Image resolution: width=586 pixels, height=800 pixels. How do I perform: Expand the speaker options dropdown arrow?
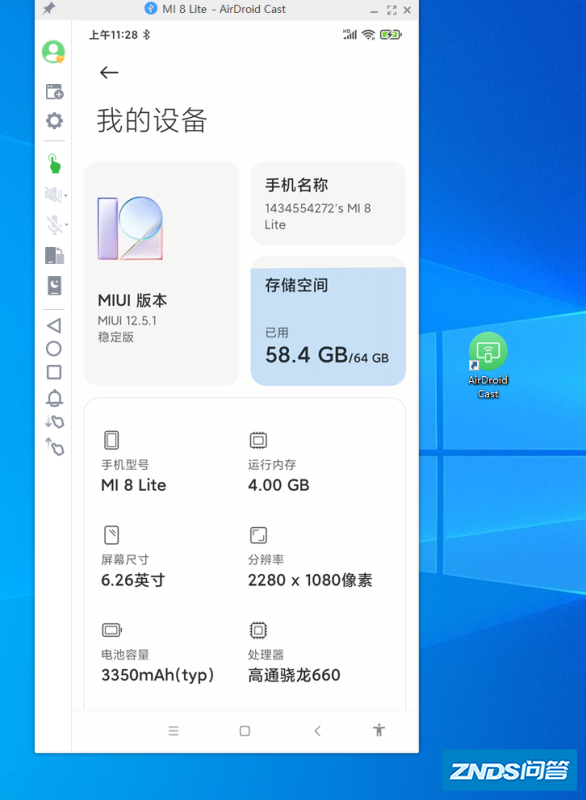(66, 195)
